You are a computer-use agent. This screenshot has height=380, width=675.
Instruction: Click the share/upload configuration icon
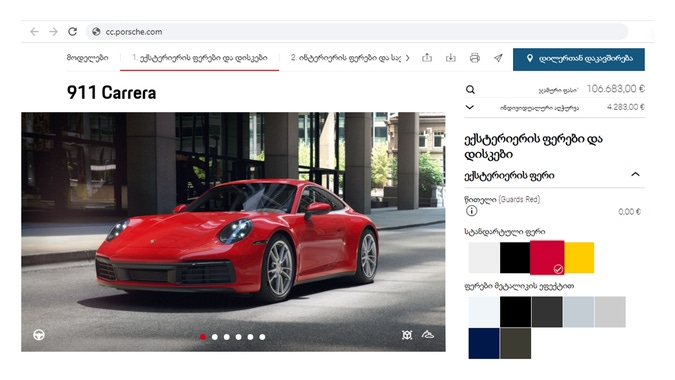click(x=427, y=58)
